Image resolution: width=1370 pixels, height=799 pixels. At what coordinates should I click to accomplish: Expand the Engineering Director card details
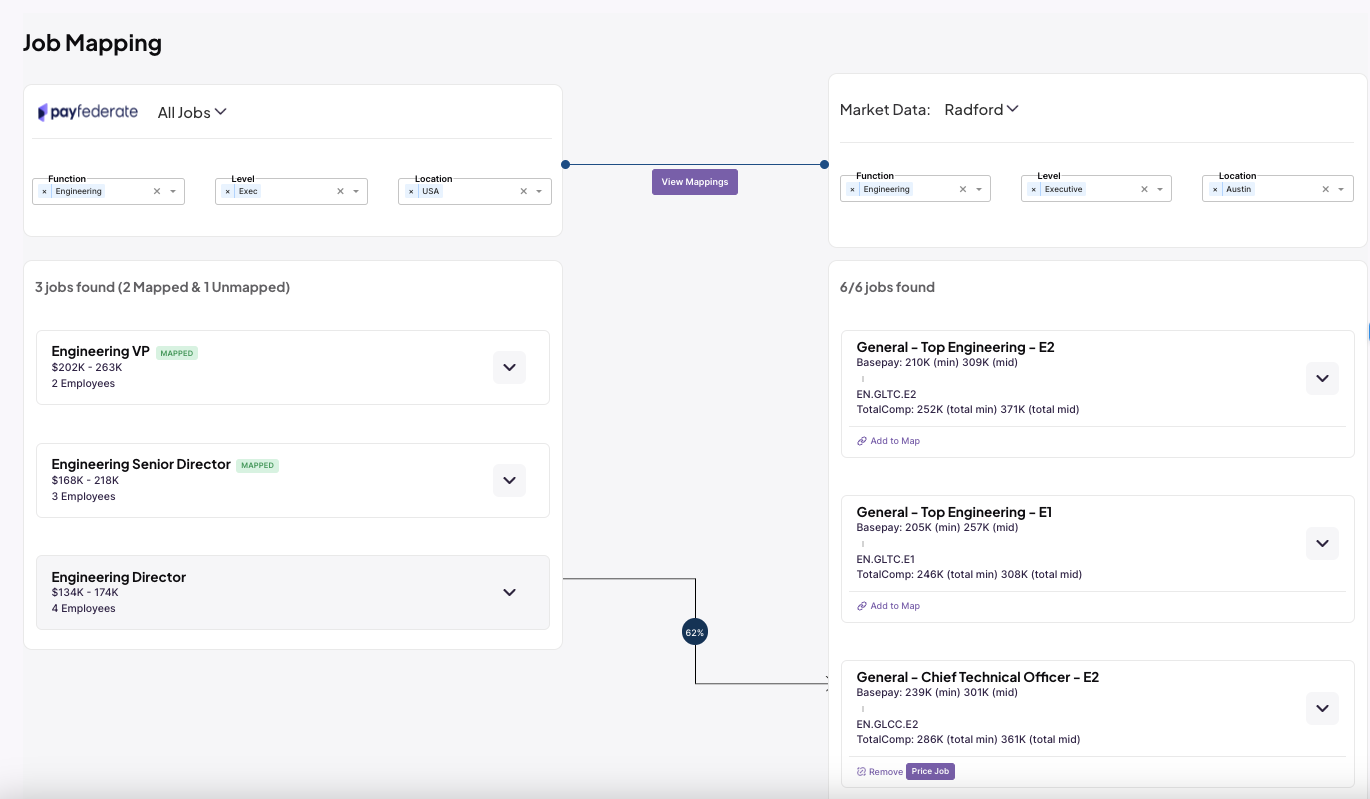pos(509,592)
